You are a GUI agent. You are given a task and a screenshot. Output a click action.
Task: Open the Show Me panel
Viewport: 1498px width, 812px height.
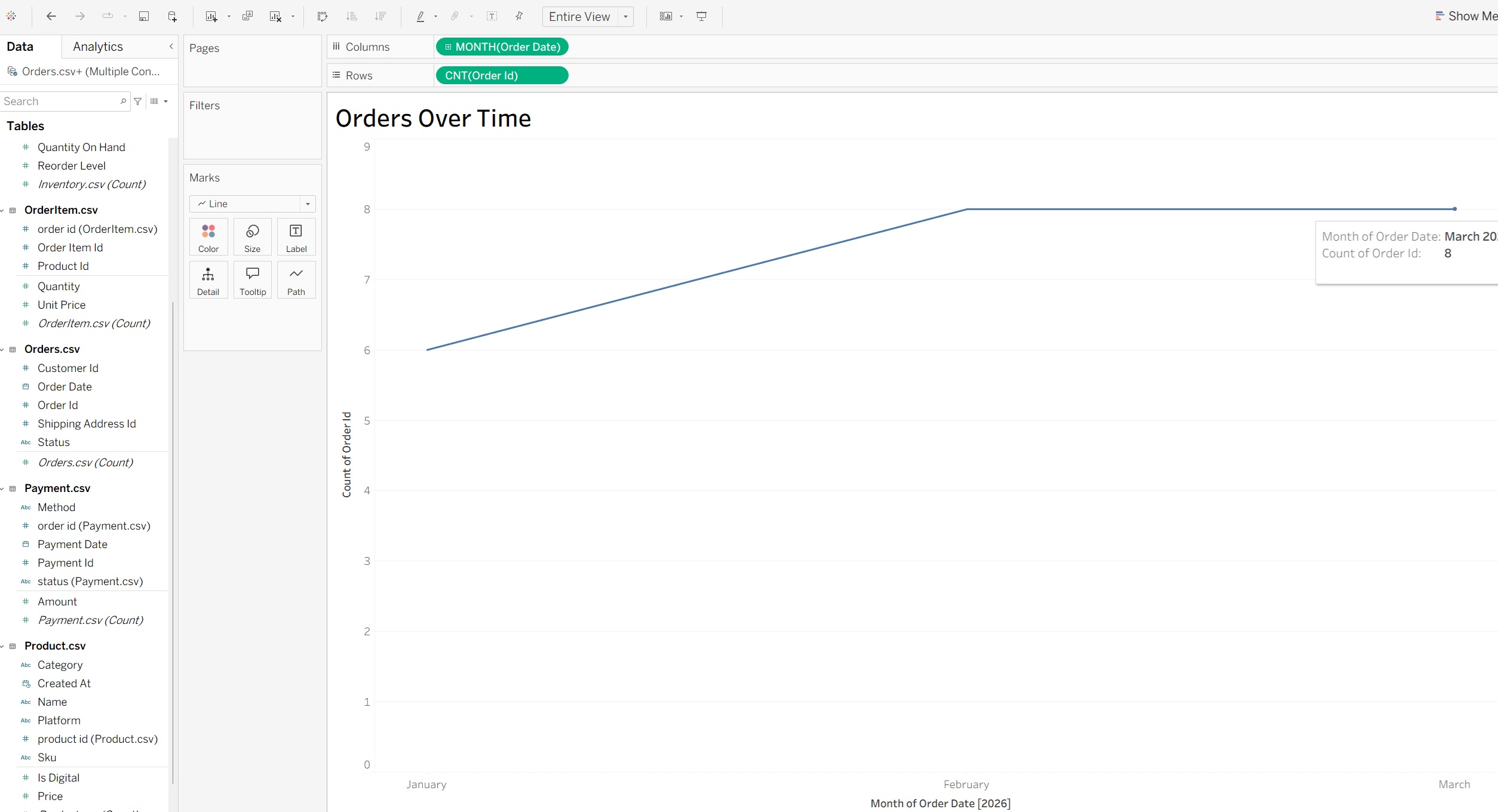(1470, 16)
